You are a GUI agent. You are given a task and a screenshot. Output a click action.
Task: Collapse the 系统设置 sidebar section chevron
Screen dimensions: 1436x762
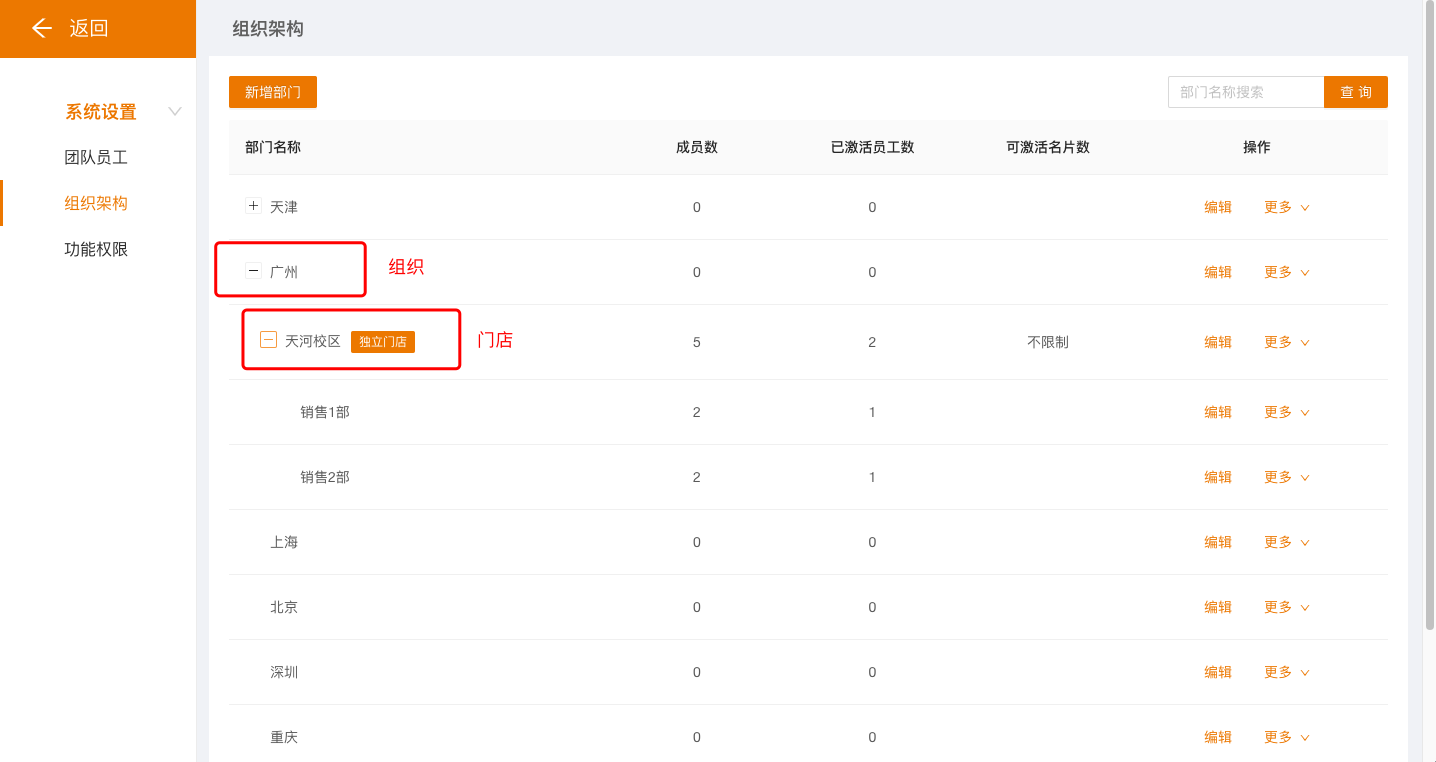click(175, 111)
